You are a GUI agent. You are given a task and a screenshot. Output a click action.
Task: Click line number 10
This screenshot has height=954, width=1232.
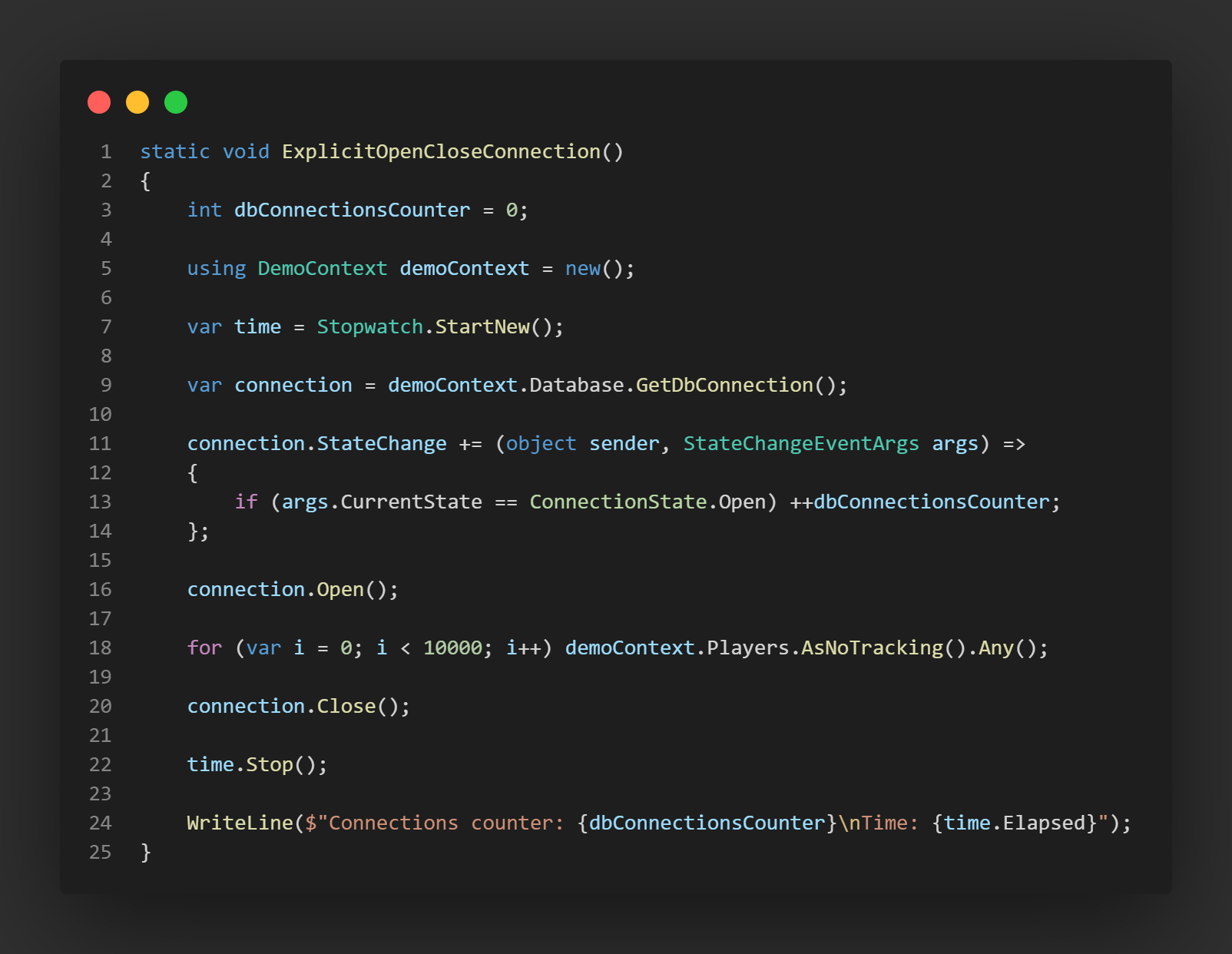(x=101, y=415)
